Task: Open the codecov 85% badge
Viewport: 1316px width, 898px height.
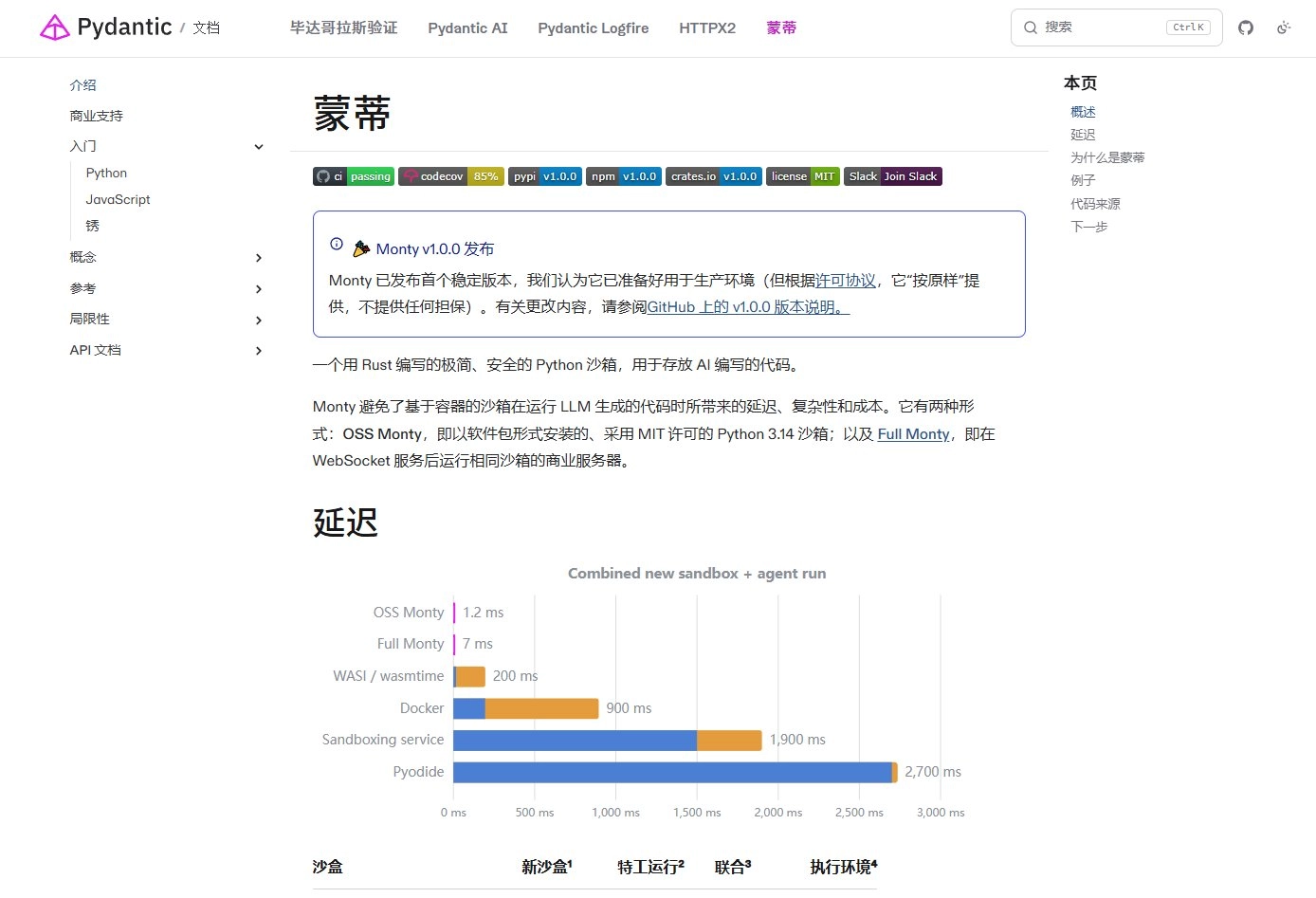Action: pyautogui.click(x=451, y=176)
